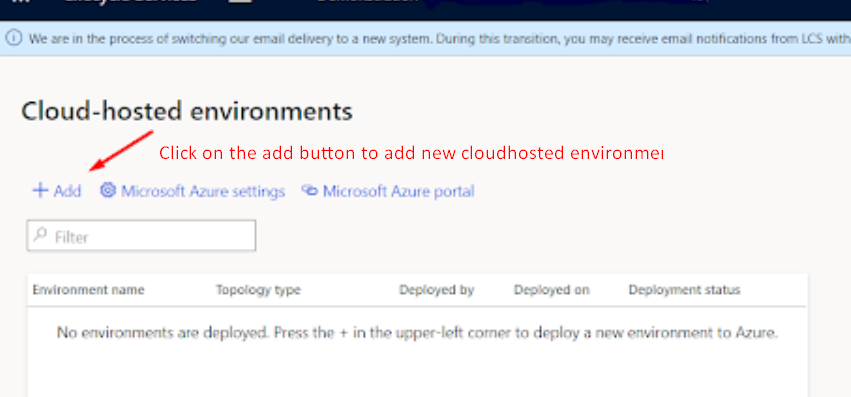Viewport: 851px width, 397px height.
Task: Click the red annotation instruction text
Action: point(411,154)
